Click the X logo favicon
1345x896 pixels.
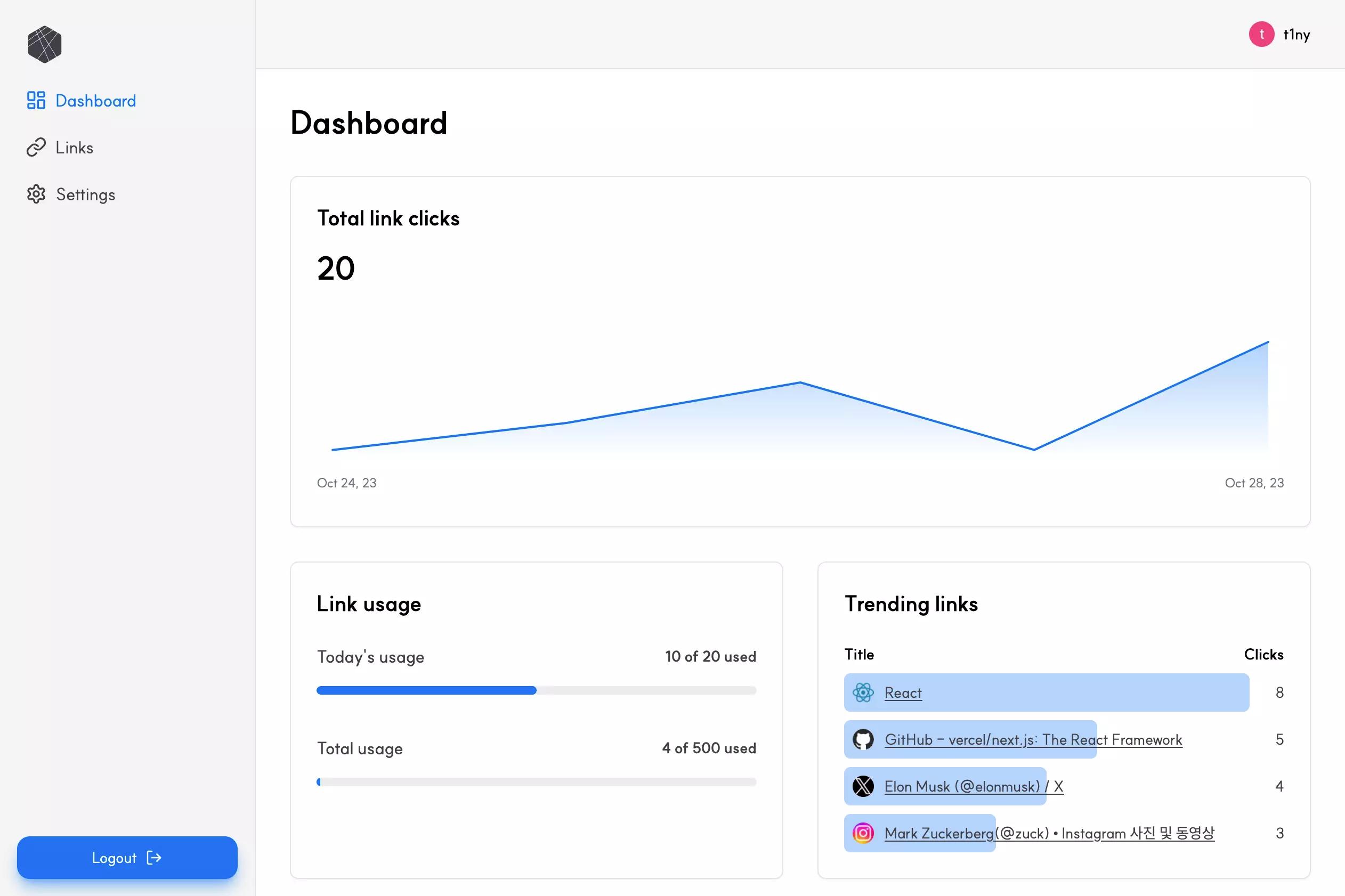pyautogui.click(x=863, y=786)
